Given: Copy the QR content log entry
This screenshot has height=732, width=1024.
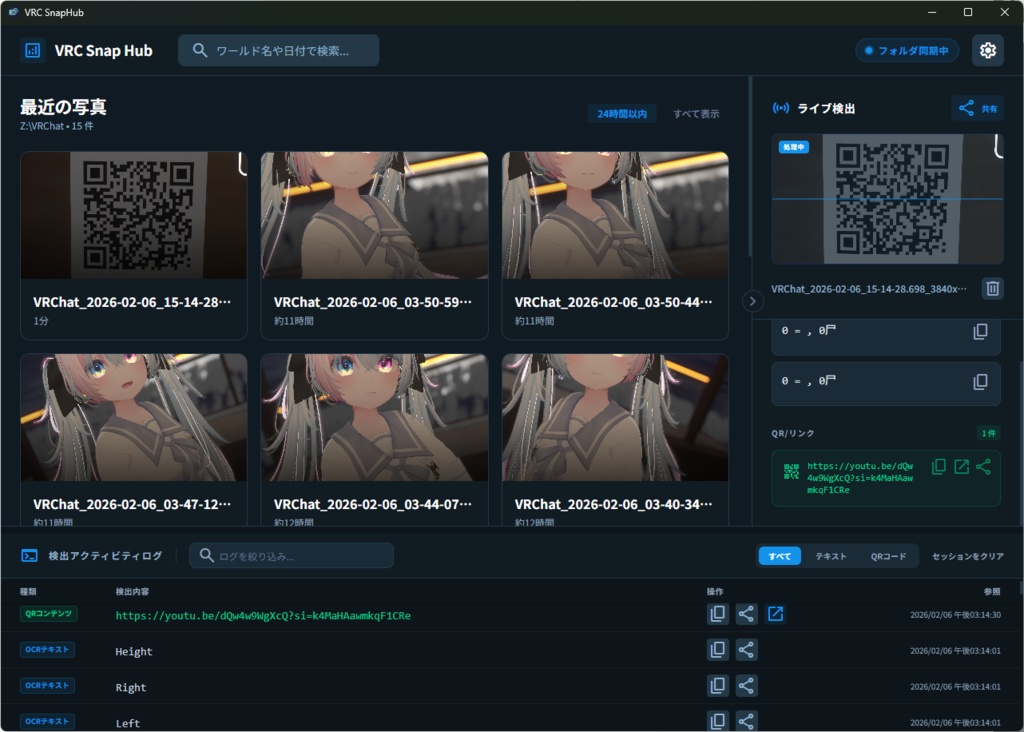Looking at the screenshot, I should pos(717,614).
